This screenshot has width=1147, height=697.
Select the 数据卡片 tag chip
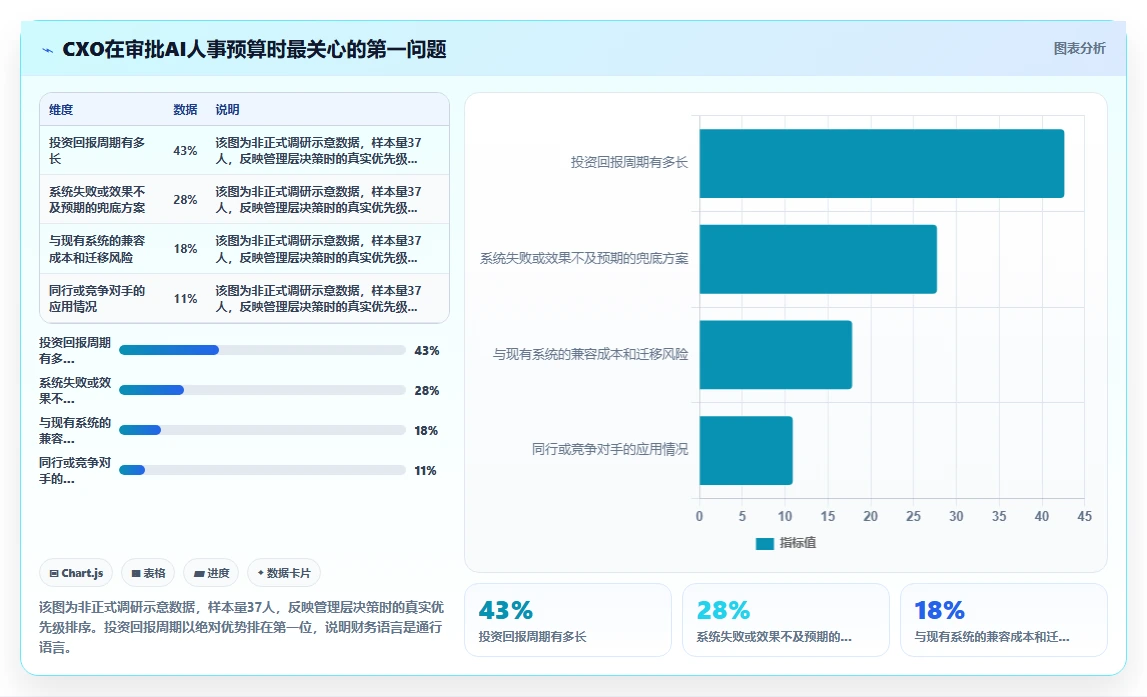coord(284,573)
